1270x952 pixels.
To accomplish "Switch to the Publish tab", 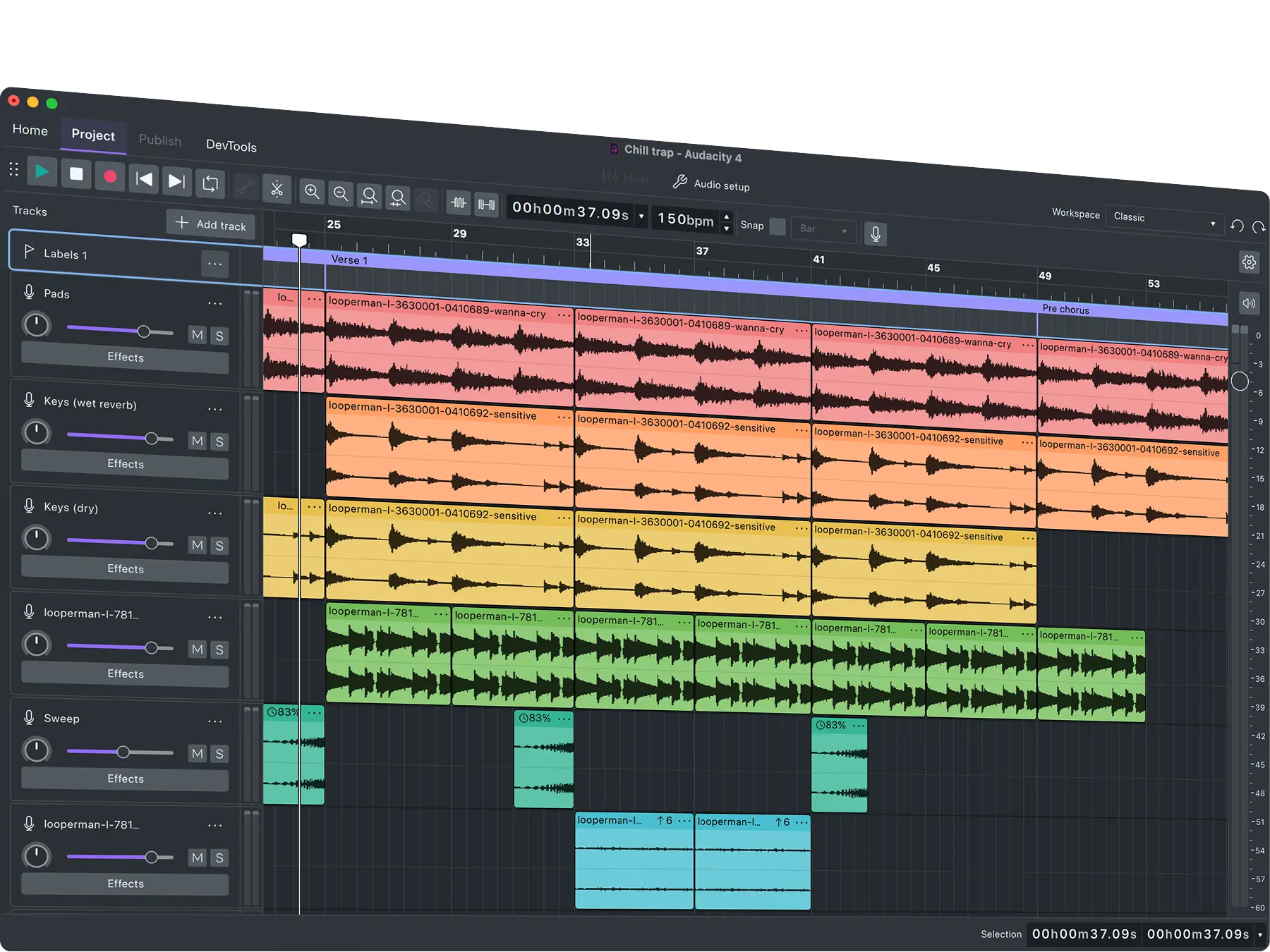I will click(159, 140).
